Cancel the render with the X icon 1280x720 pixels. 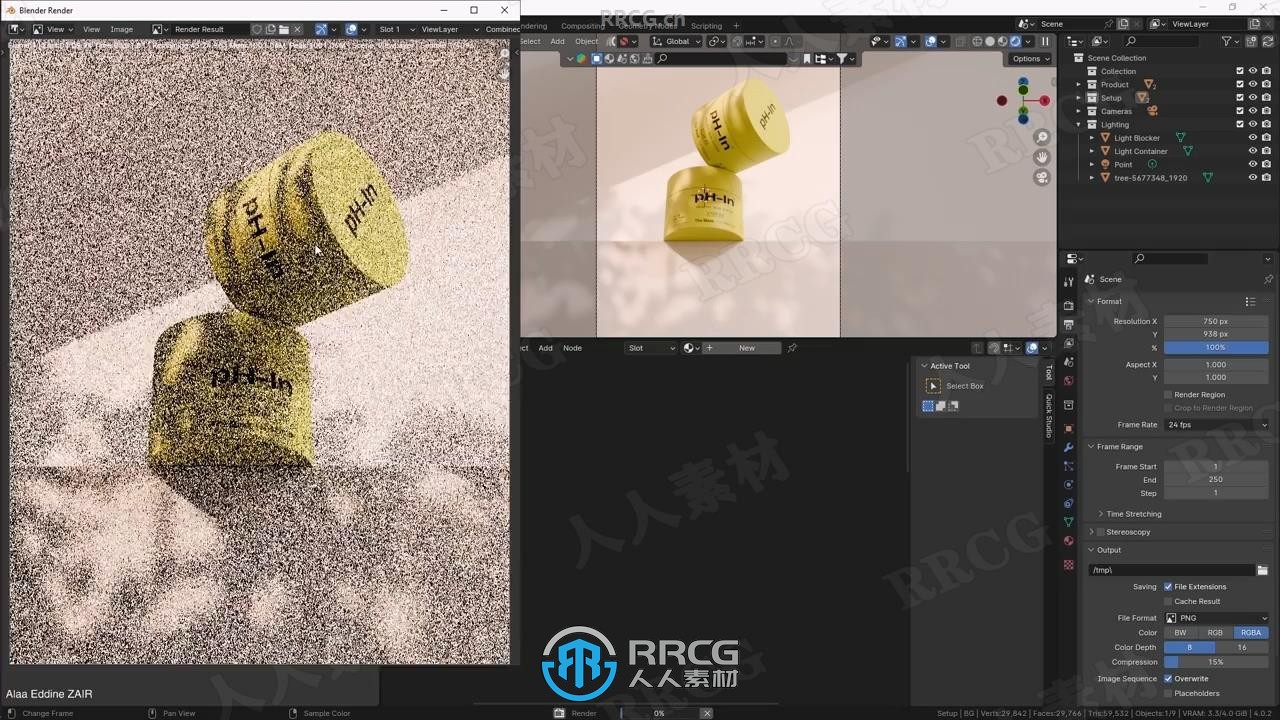pos(707,713)
